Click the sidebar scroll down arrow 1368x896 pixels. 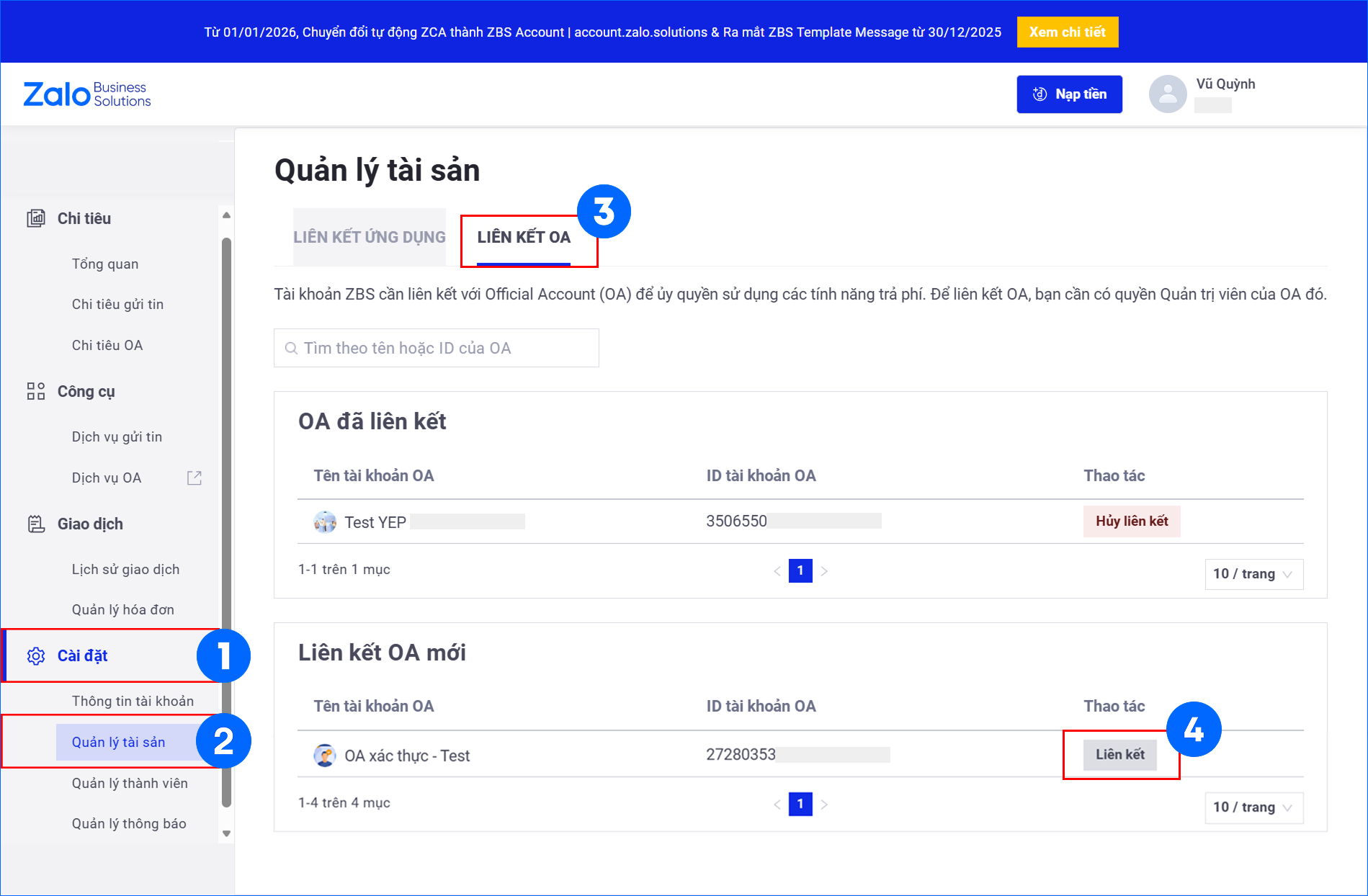tap(226, 833)
